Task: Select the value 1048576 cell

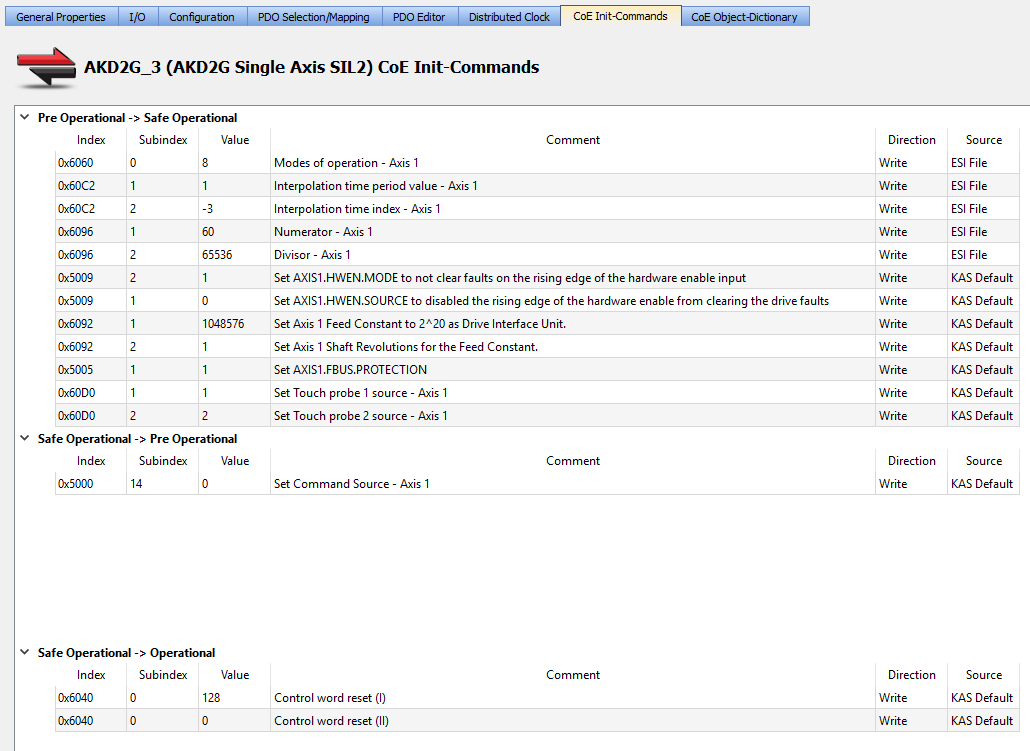Action: click(x=234, y=323)
